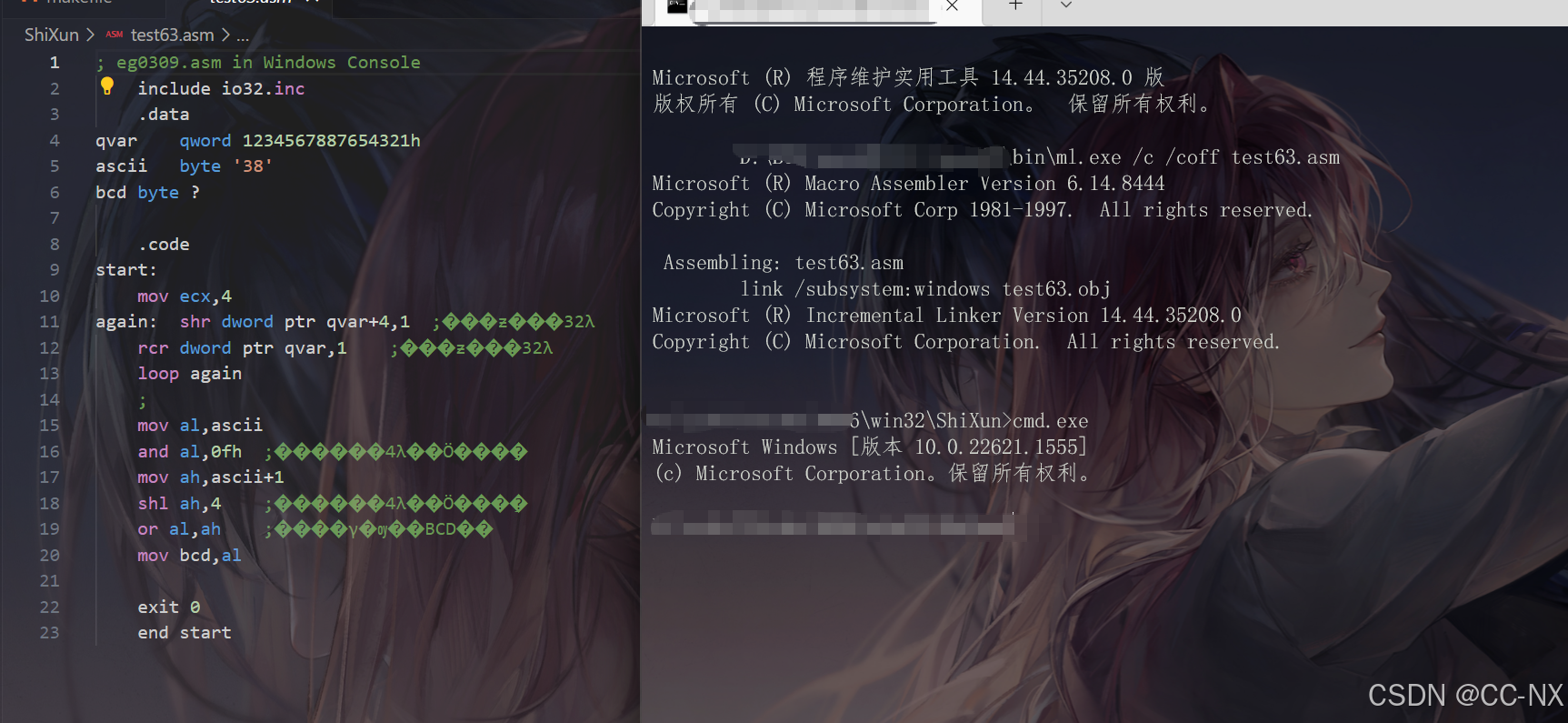Click comment 'eg0309.asm in Windows Console'
The height and width of the screenshot is (723, 1568).
[x=268, y=63]
